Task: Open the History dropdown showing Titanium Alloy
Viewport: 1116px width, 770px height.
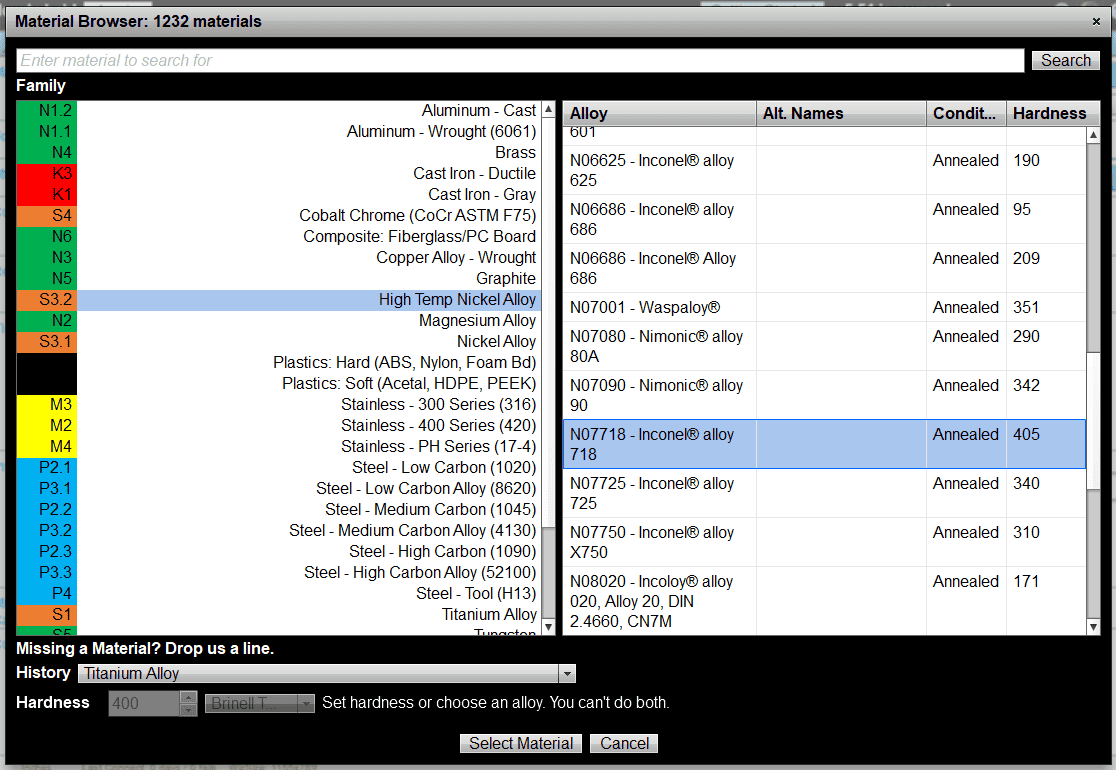Action: 567,673
